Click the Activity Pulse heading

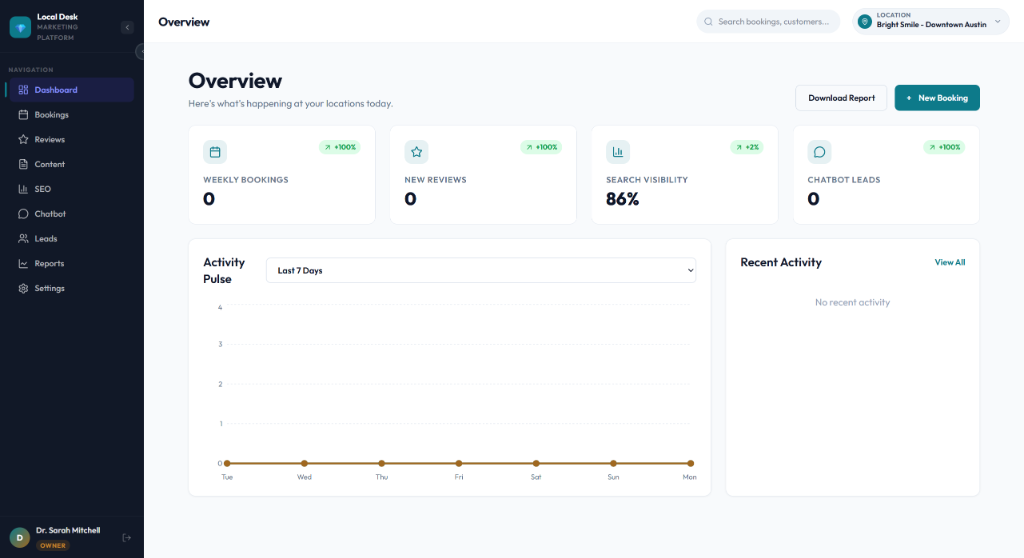224,271
